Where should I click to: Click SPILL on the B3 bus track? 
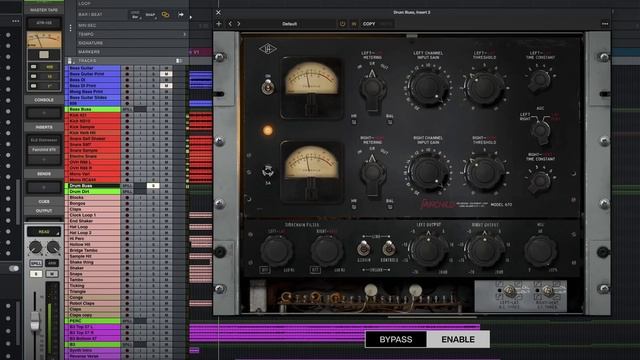pos(127,345)
